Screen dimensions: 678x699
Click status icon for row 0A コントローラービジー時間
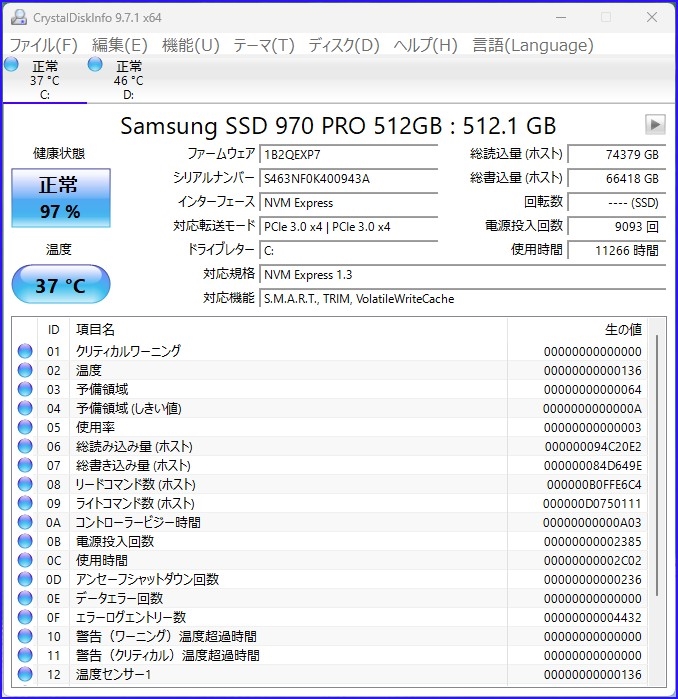click(x=25, y=522)
